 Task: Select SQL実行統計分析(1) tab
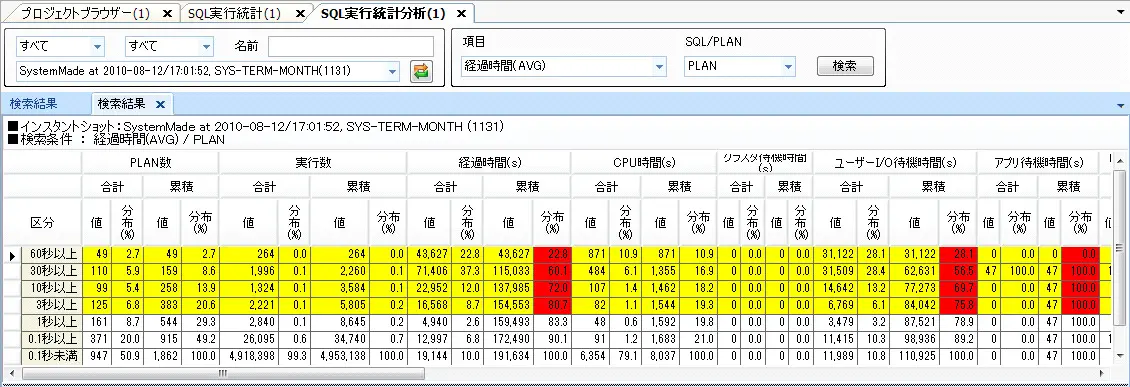point(383,13)
